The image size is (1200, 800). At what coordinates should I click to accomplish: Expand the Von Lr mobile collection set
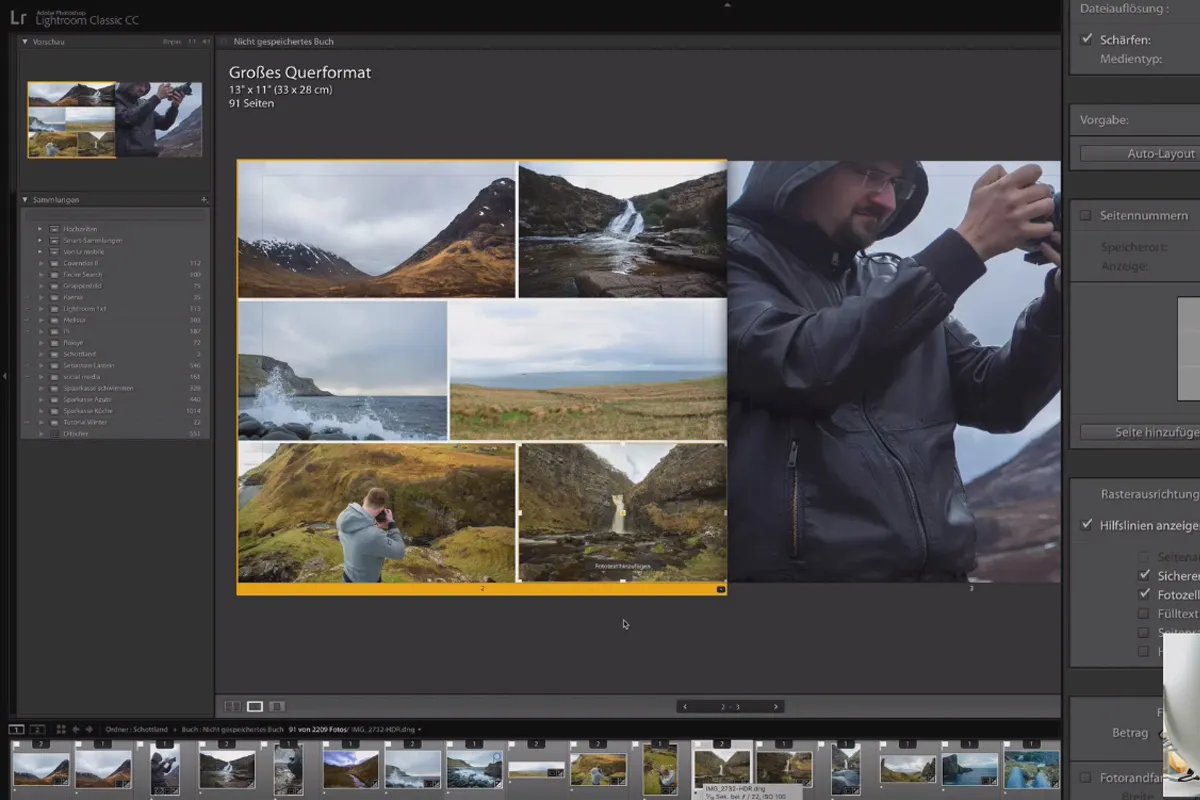(41, 252)
